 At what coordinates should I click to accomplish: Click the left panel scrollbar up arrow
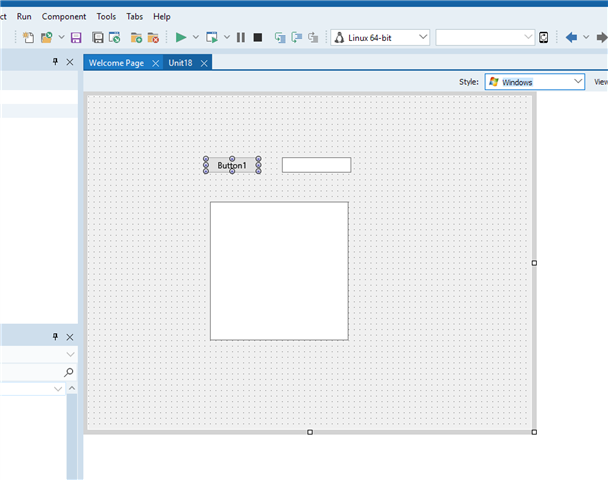point(72,388)
